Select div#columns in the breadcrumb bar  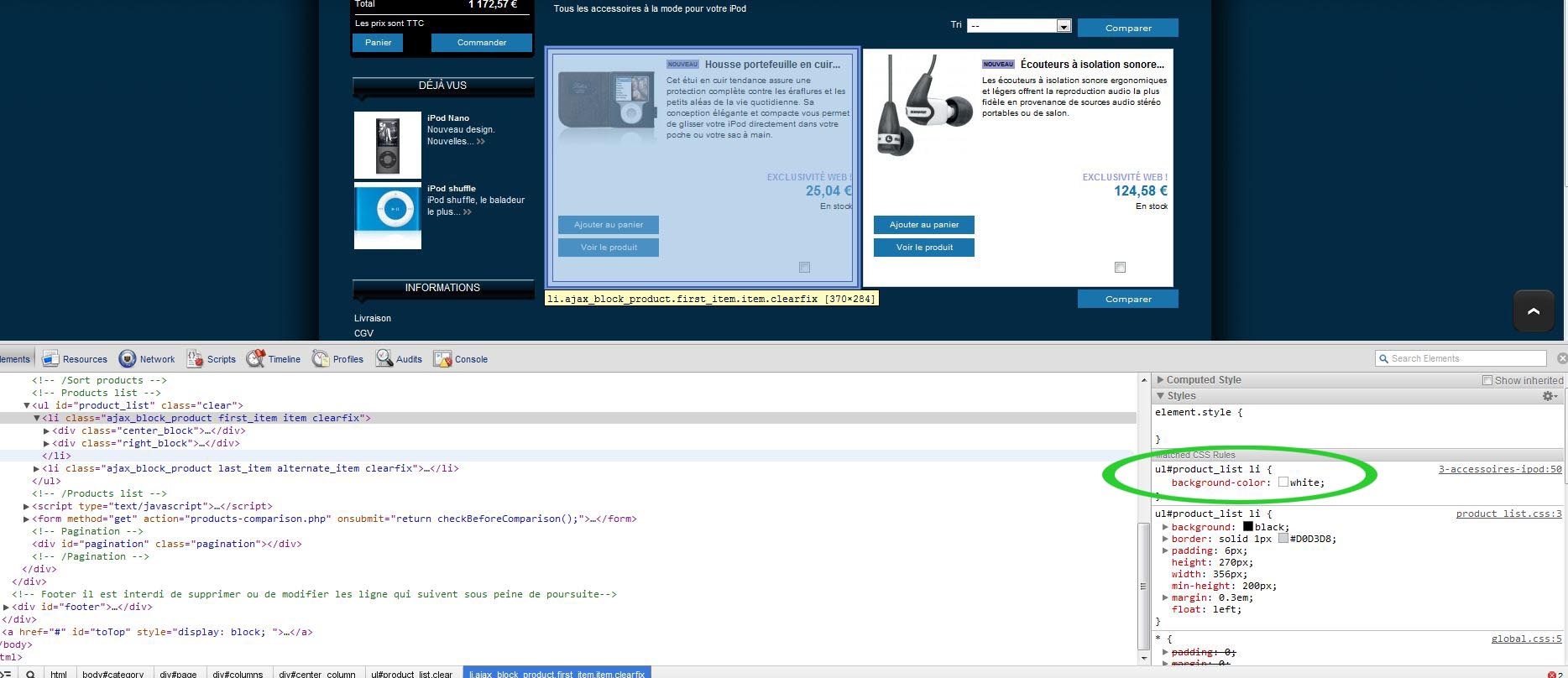click(x=238, y=674)
